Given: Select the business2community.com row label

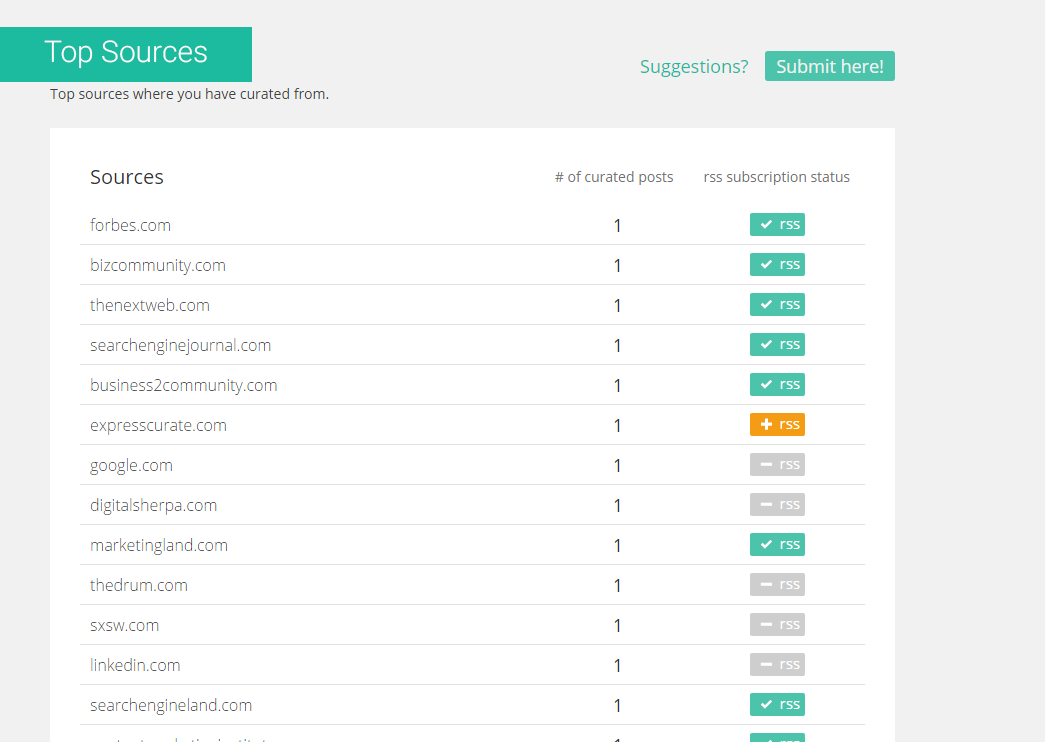Looking at the screenshot, I should 183,385.
